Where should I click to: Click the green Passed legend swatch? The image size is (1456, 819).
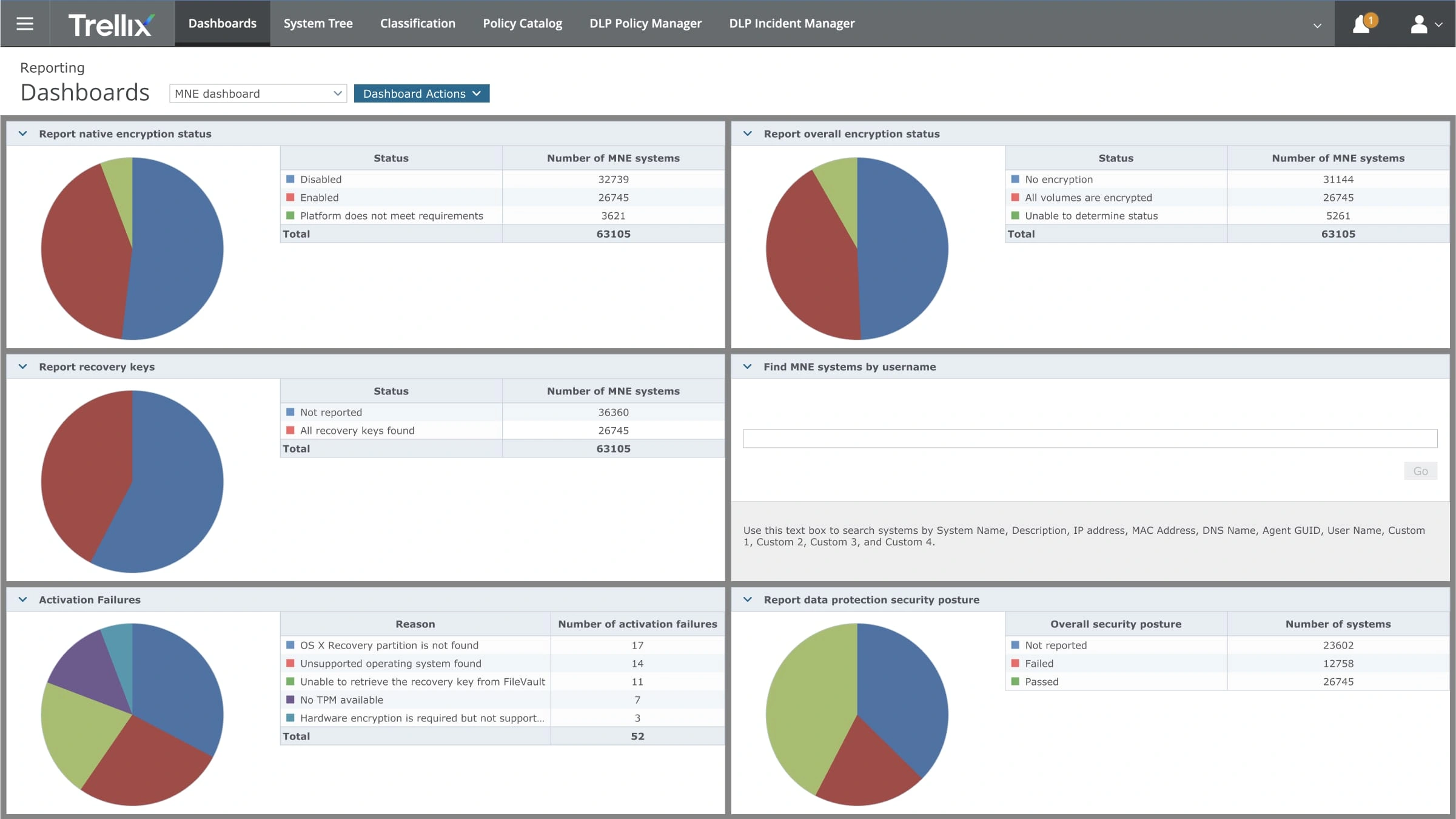(x=1015, y=681)
